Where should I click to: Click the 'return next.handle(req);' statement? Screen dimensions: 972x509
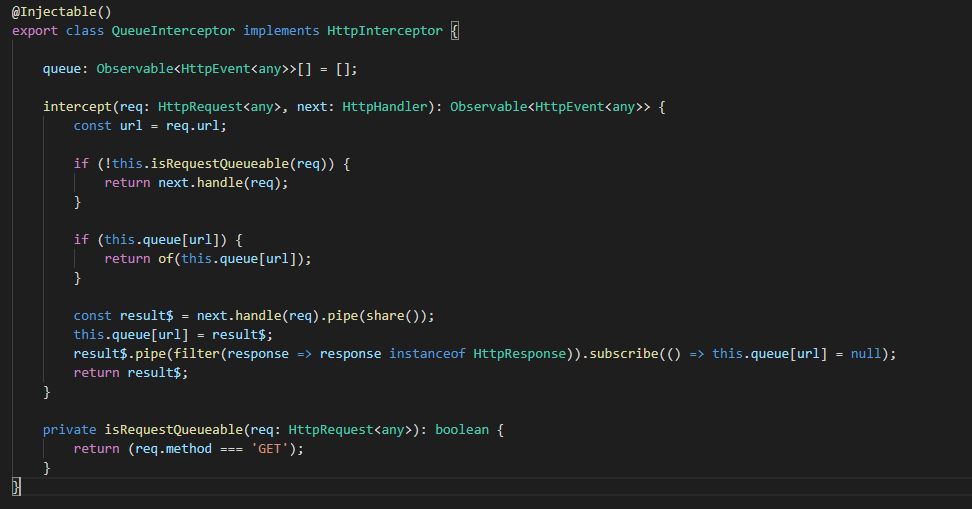click(196, 183)
